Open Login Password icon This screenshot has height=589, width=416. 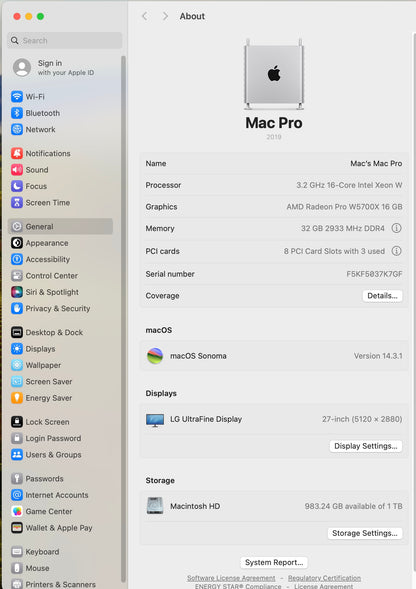click(17, 438)
